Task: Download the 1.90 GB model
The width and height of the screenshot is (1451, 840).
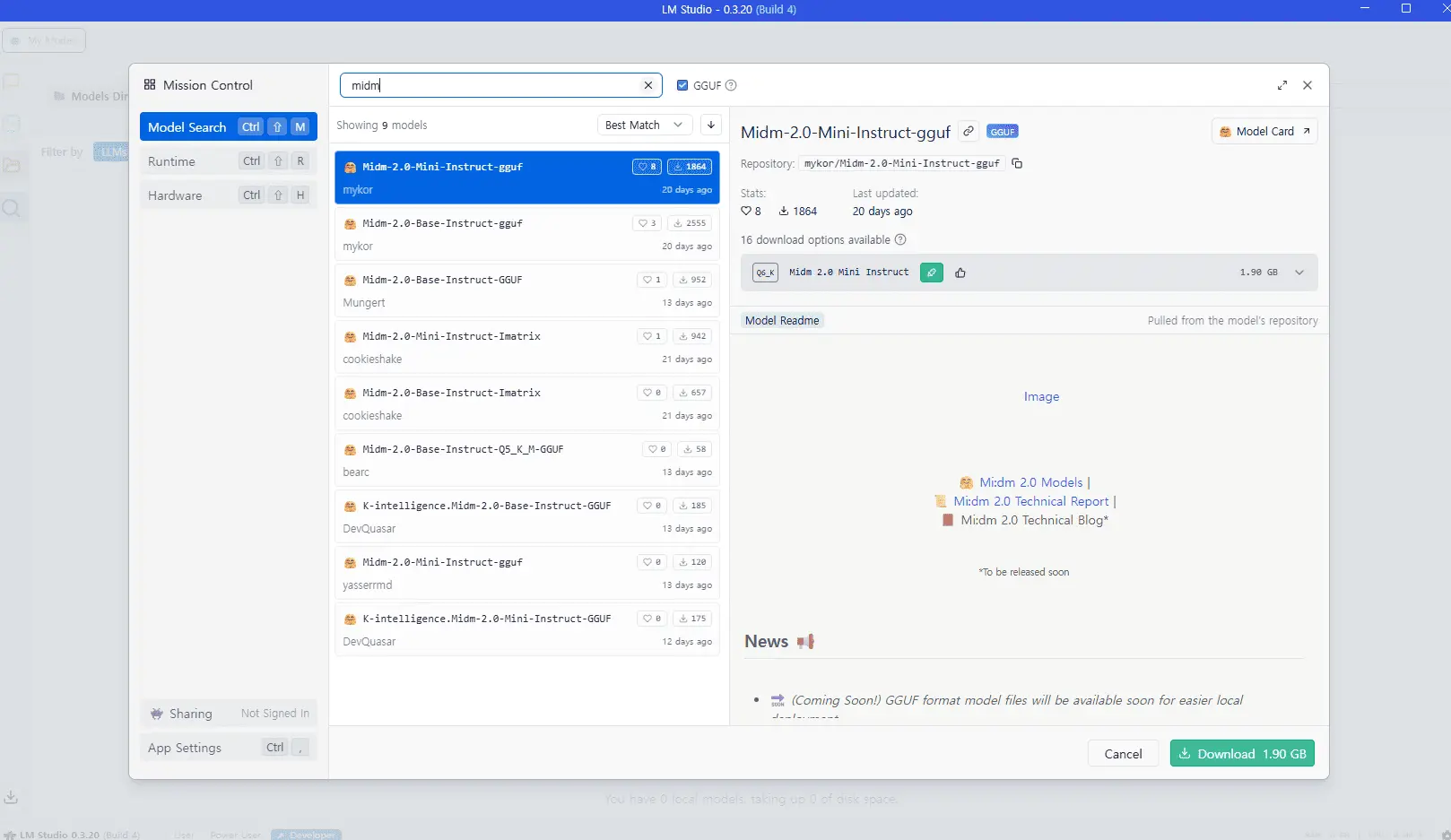Action: point(1242,754)
